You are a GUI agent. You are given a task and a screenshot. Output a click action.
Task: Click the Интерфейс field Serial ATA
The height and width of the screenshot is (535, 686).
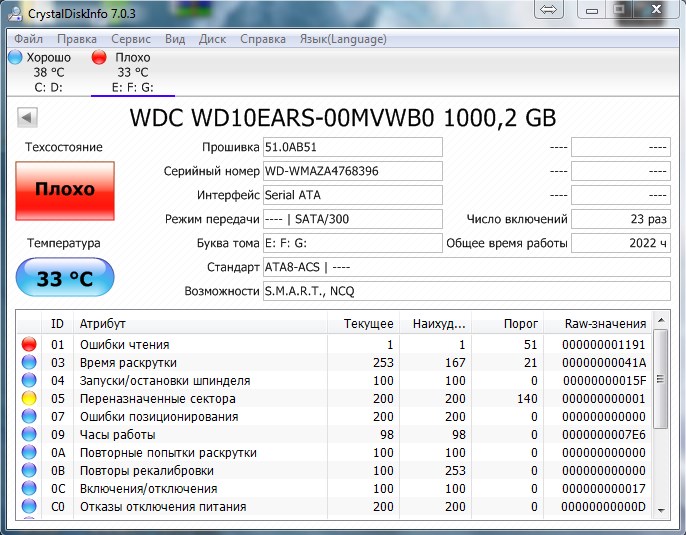point(353,195)
